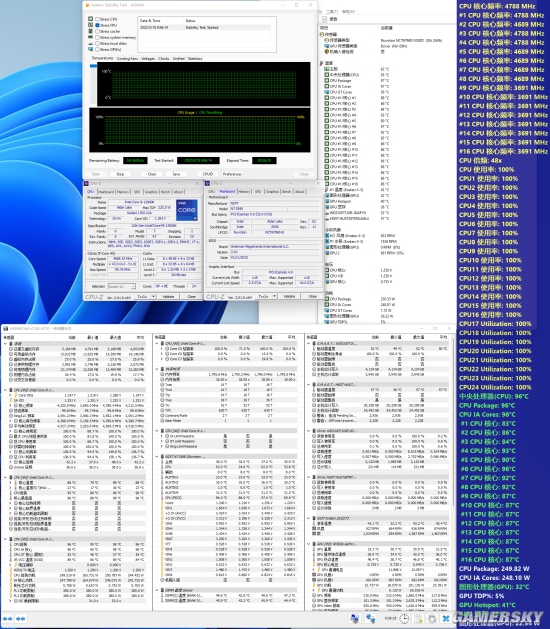The width and height of the screenshot is (550, 629).
Task: Click the HWiNFO collapse columns arrows icon
Action: [20, 619]
